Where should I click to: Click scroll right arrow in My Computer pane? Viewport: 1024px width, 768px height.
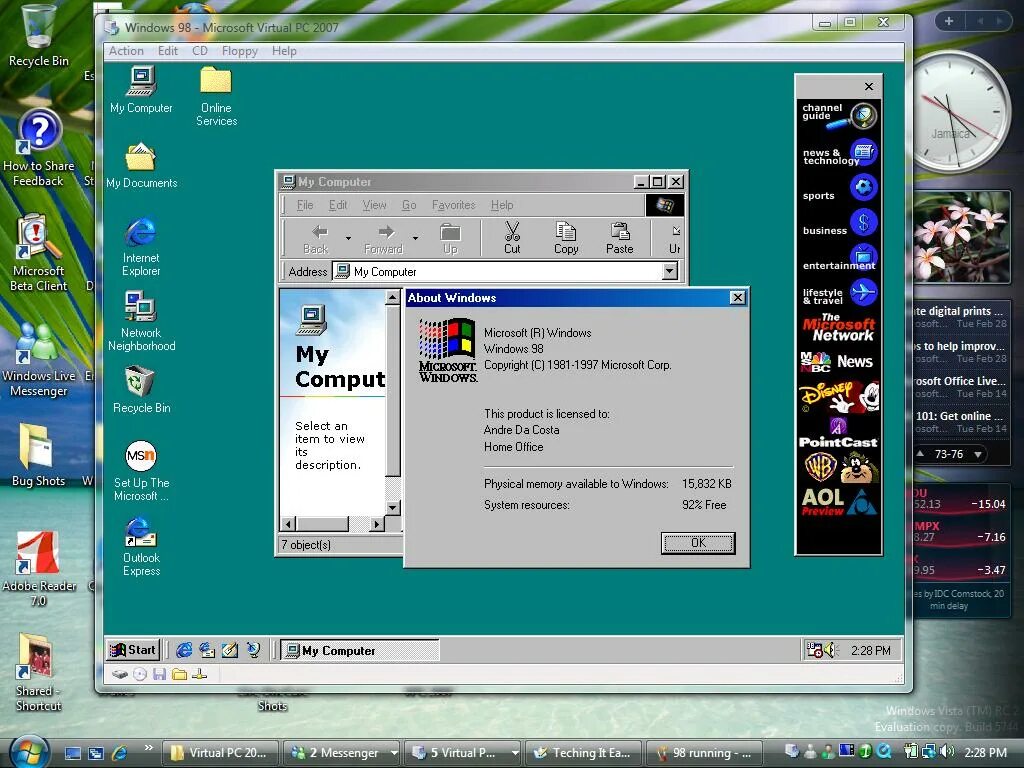pos(376,524)
